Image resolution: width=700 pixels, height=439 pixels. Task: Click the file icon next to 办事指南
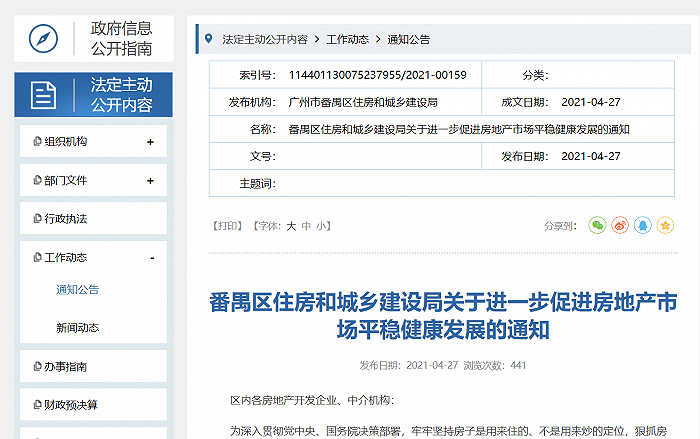[x=38, y=367]
